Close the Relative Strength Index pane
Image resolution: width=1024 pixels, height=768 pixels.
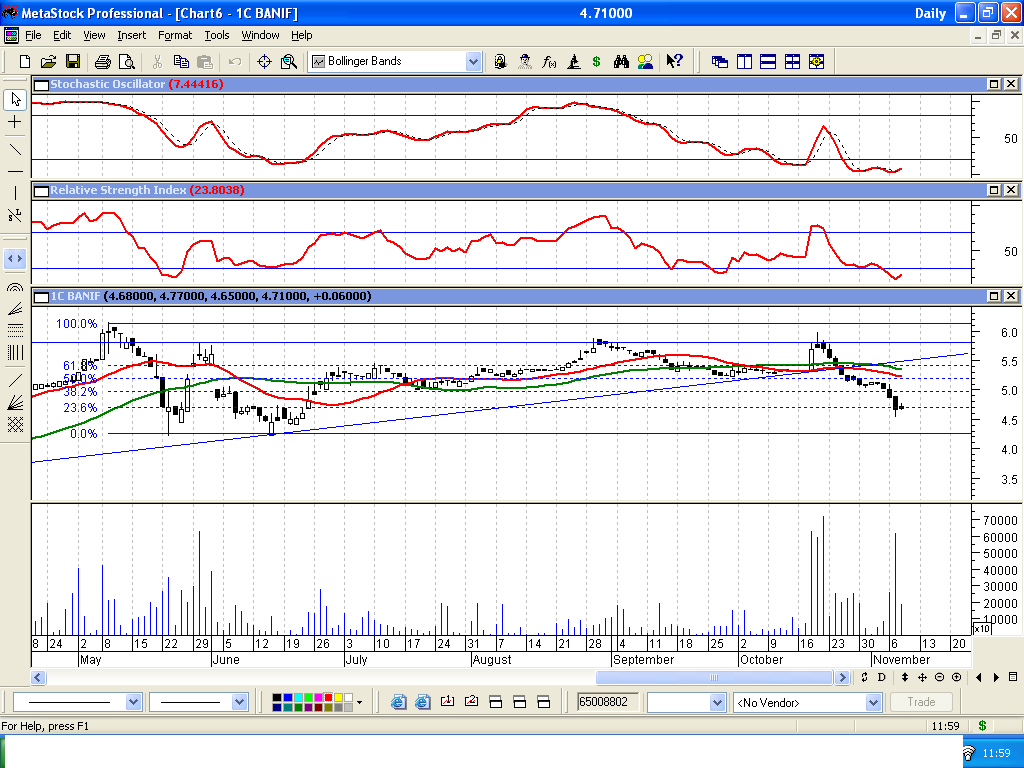[x=1010, y=190]
